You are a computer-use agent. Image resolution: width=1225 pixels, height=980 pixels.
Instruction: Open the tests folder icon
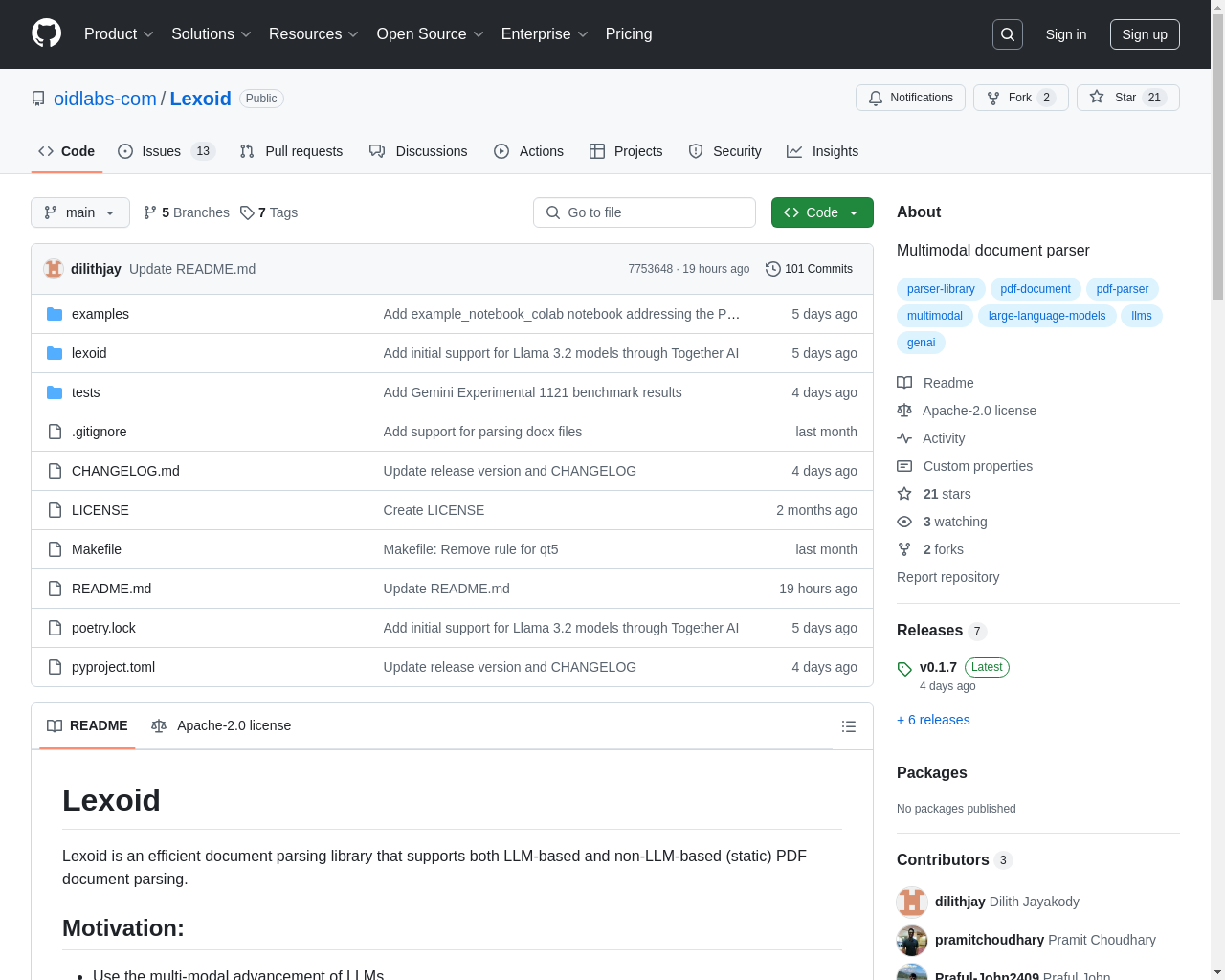pyautogui.click(x=55, y=392)
